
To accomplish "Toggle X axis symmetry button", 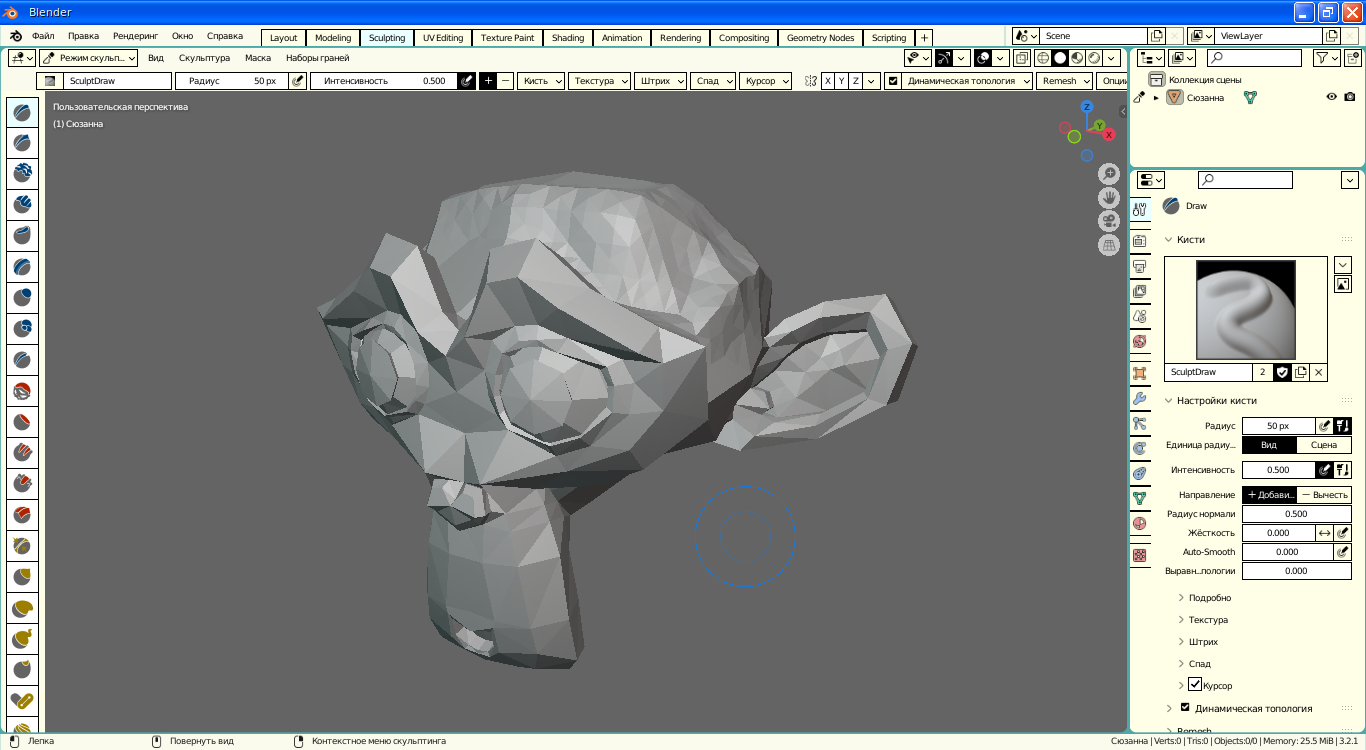I will (x=828, y=81).
